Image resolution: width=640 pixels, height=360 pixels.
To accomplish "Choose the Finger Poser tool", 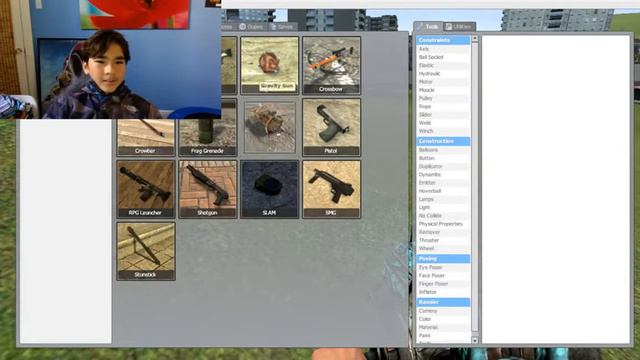I will click(443, 284).
